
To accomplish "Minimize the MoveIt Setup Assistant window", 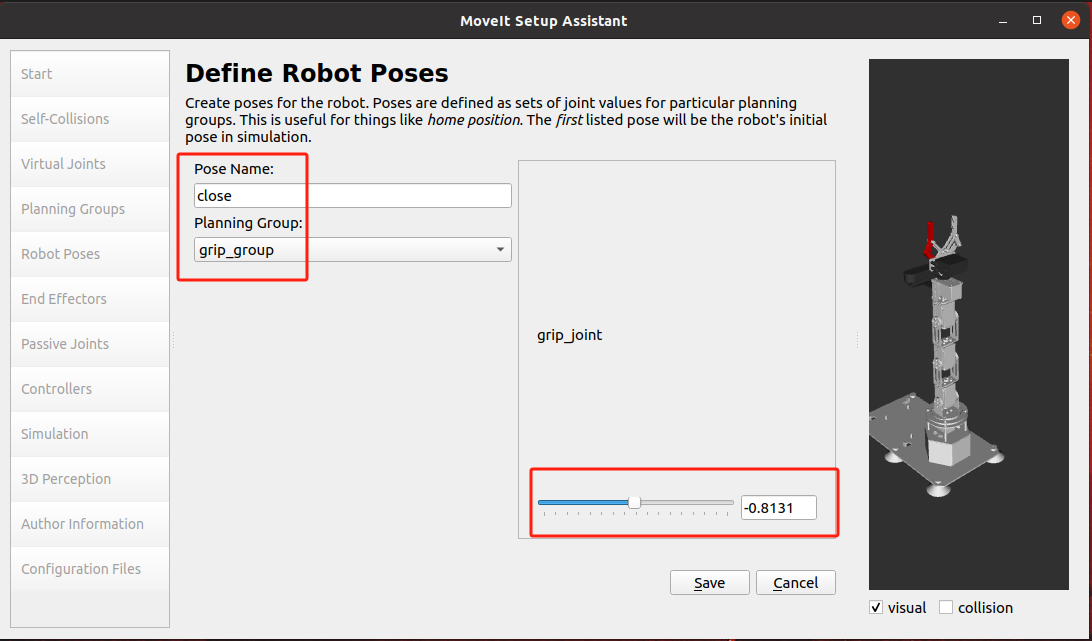I will click(x=1003, y=21).
